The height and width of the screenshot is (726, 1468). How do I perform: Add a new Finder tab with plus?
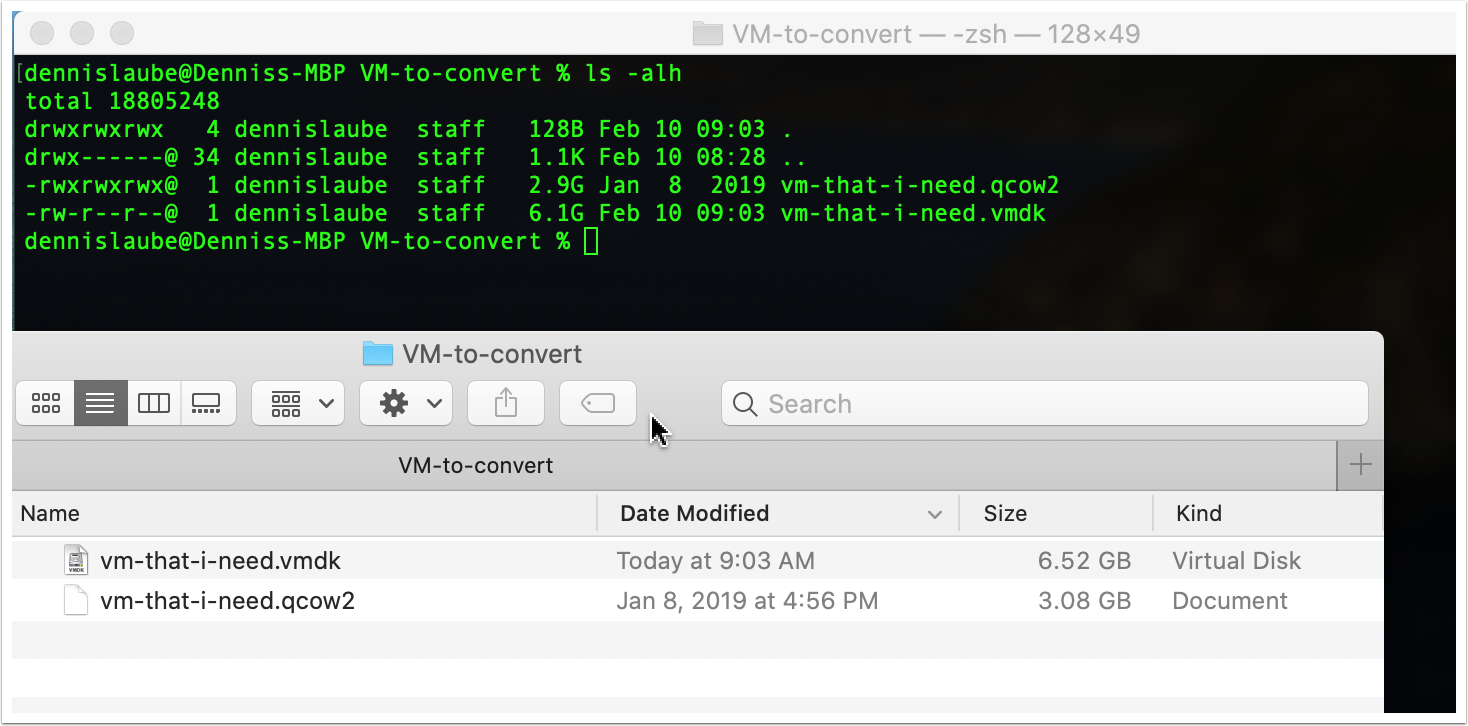1360,465
